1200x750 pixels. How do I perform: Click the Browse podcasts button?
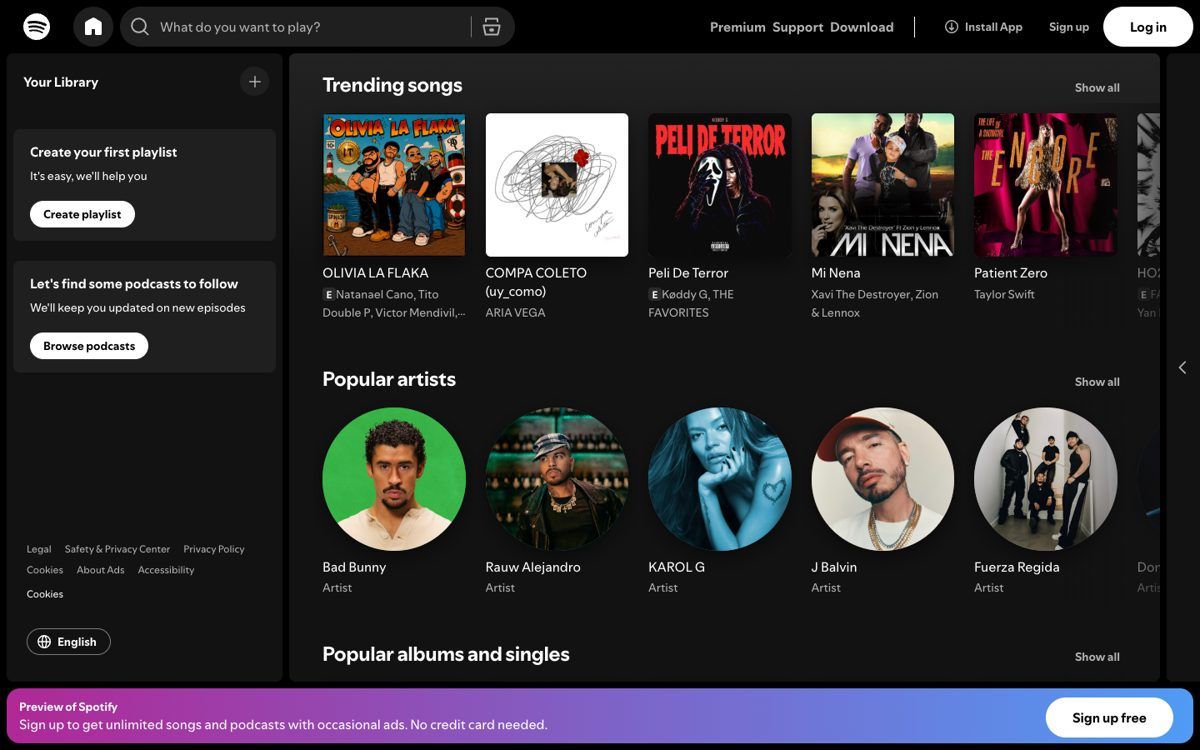coord(89,346)
